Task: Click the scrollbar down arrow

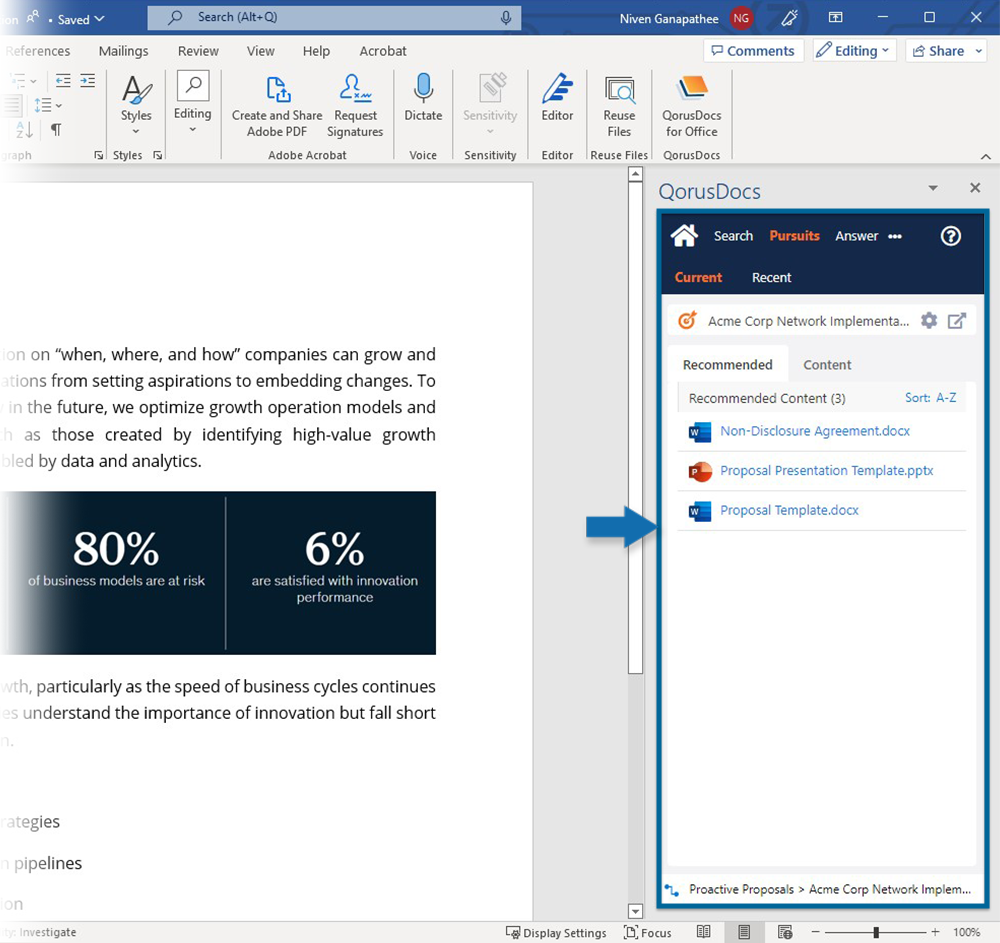Action: coord(635,911)
